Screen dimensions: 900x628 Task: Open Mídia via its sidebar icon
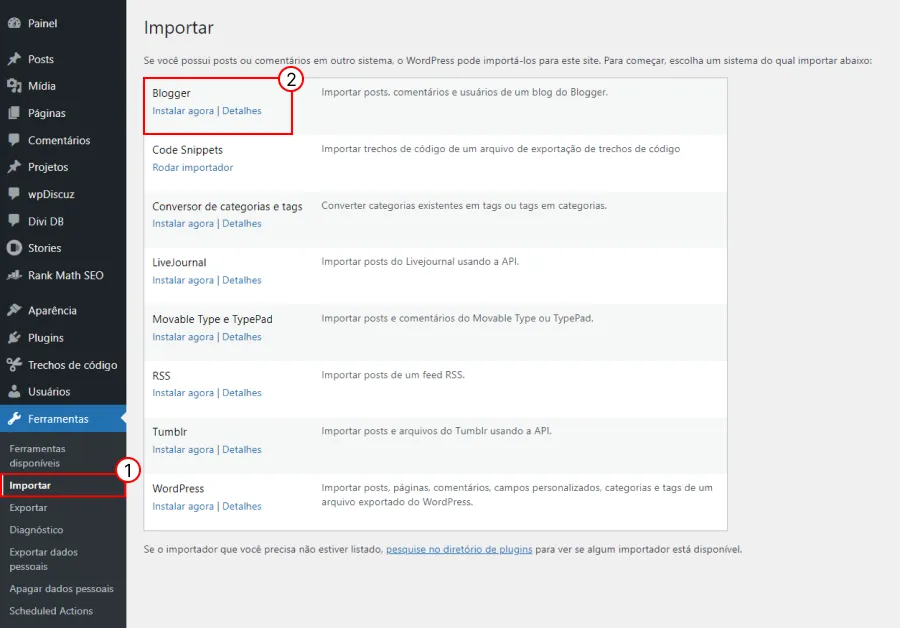[x=14, y=87]
